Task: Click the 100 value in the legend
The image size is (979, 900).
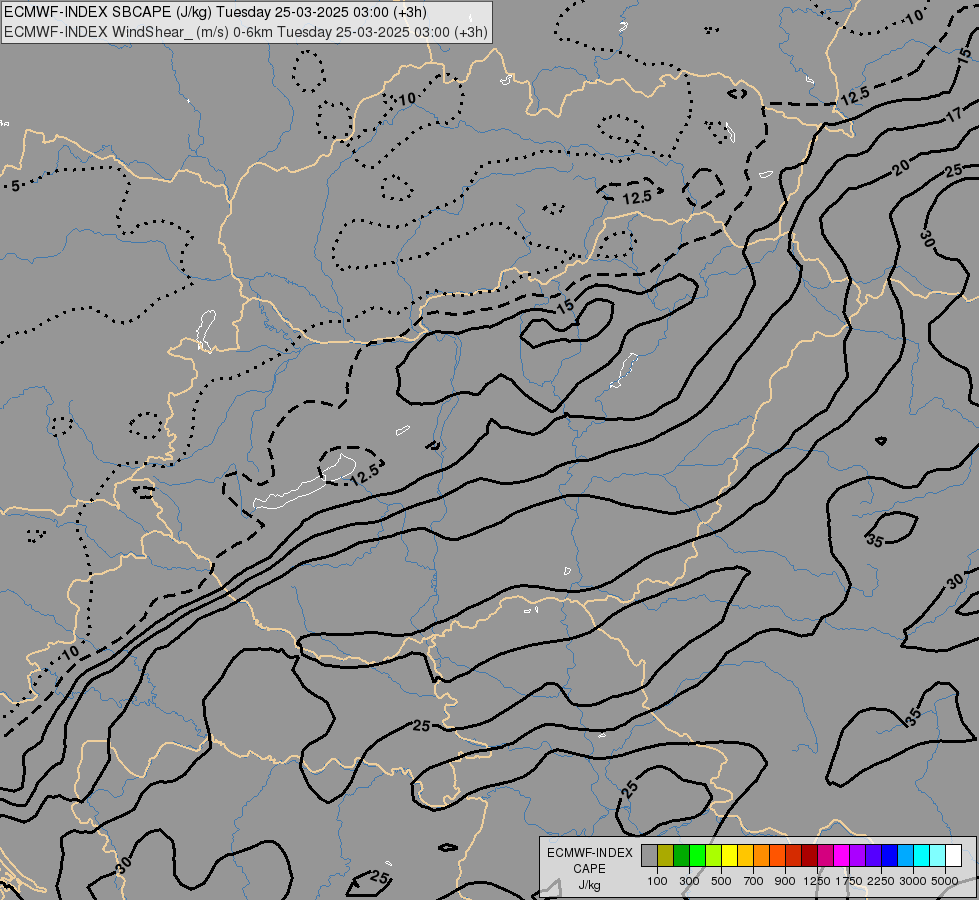Action: [x=657, y=881]
